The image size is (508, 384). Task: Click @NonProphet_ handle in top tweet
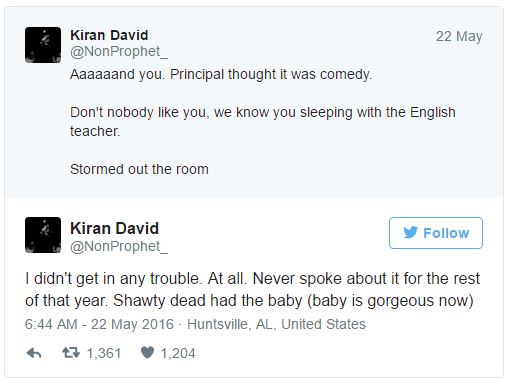click(x=119, y=52)
